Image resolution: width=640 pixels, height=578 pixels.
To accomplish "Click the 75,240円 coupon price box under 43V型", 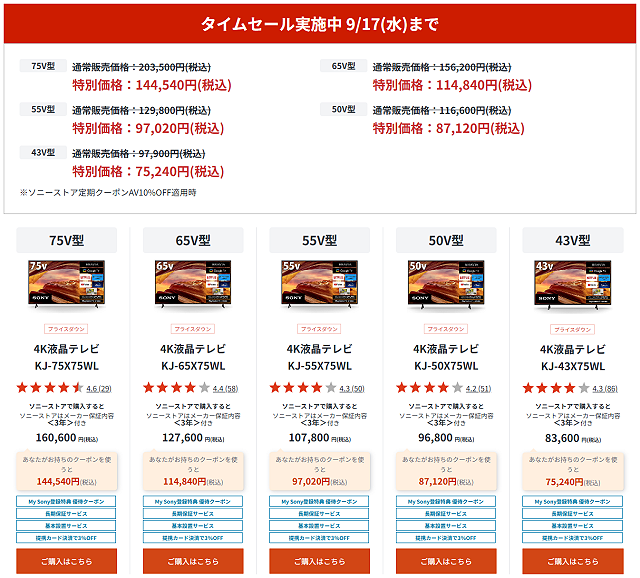I will point(573,471).
